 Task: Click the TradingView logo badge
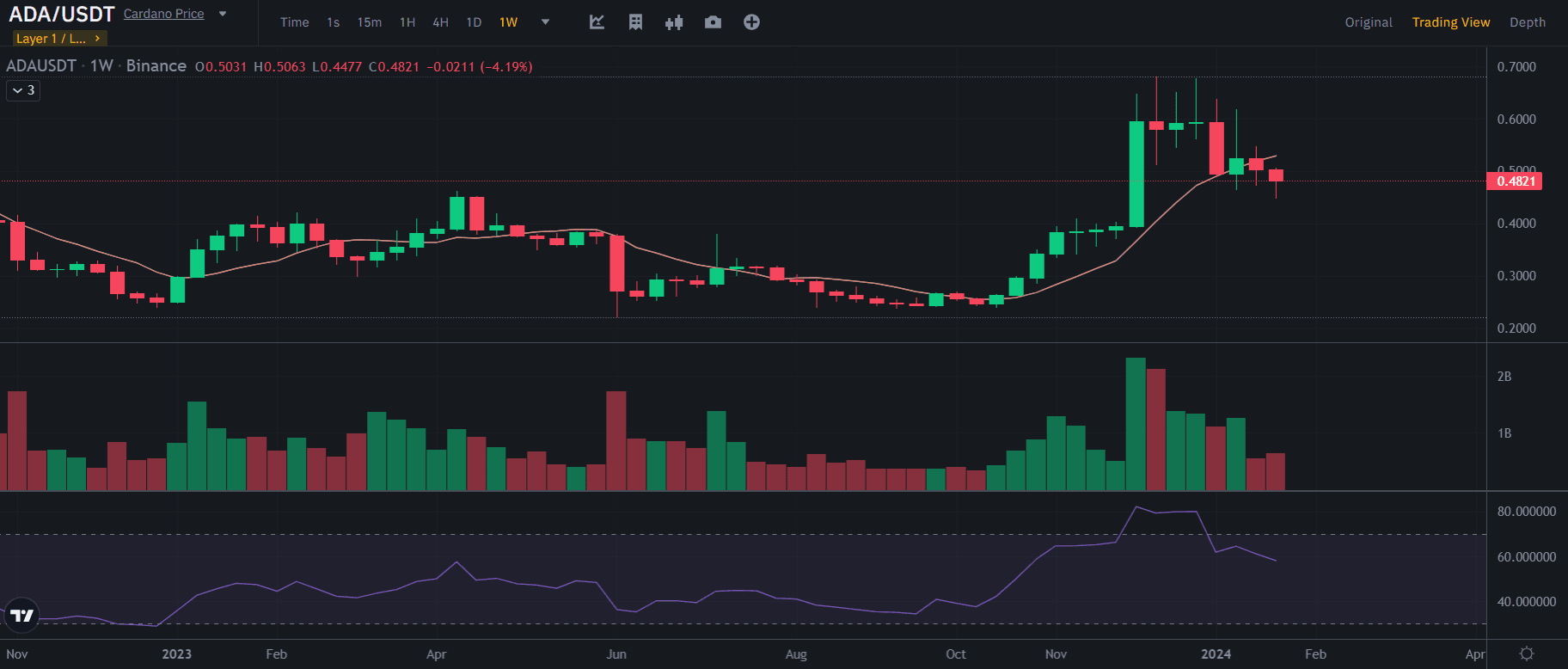[x=21, y=615]
